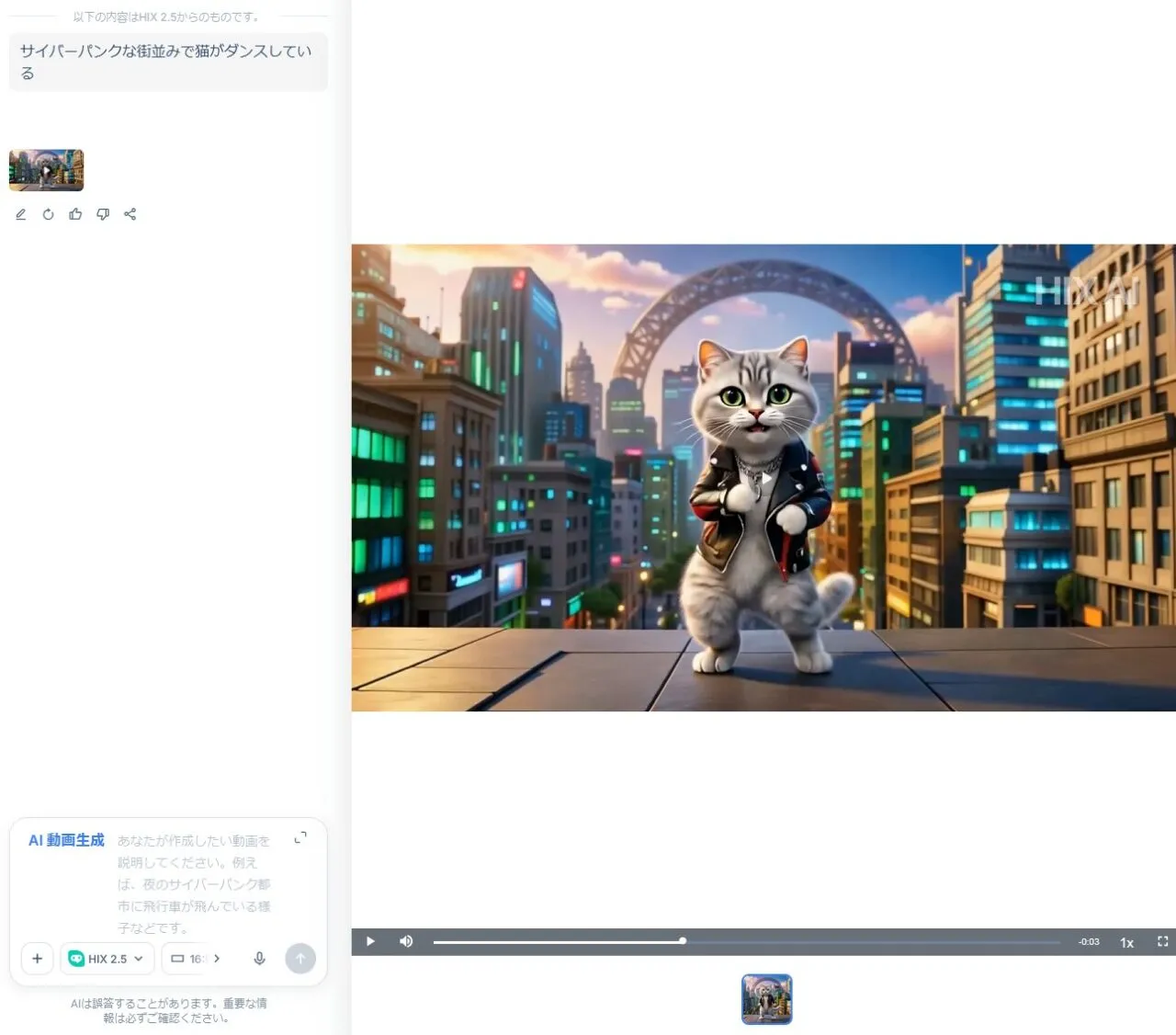Play the video
The width and height of the screenshot is (1176, 1035).
(370, 941)
